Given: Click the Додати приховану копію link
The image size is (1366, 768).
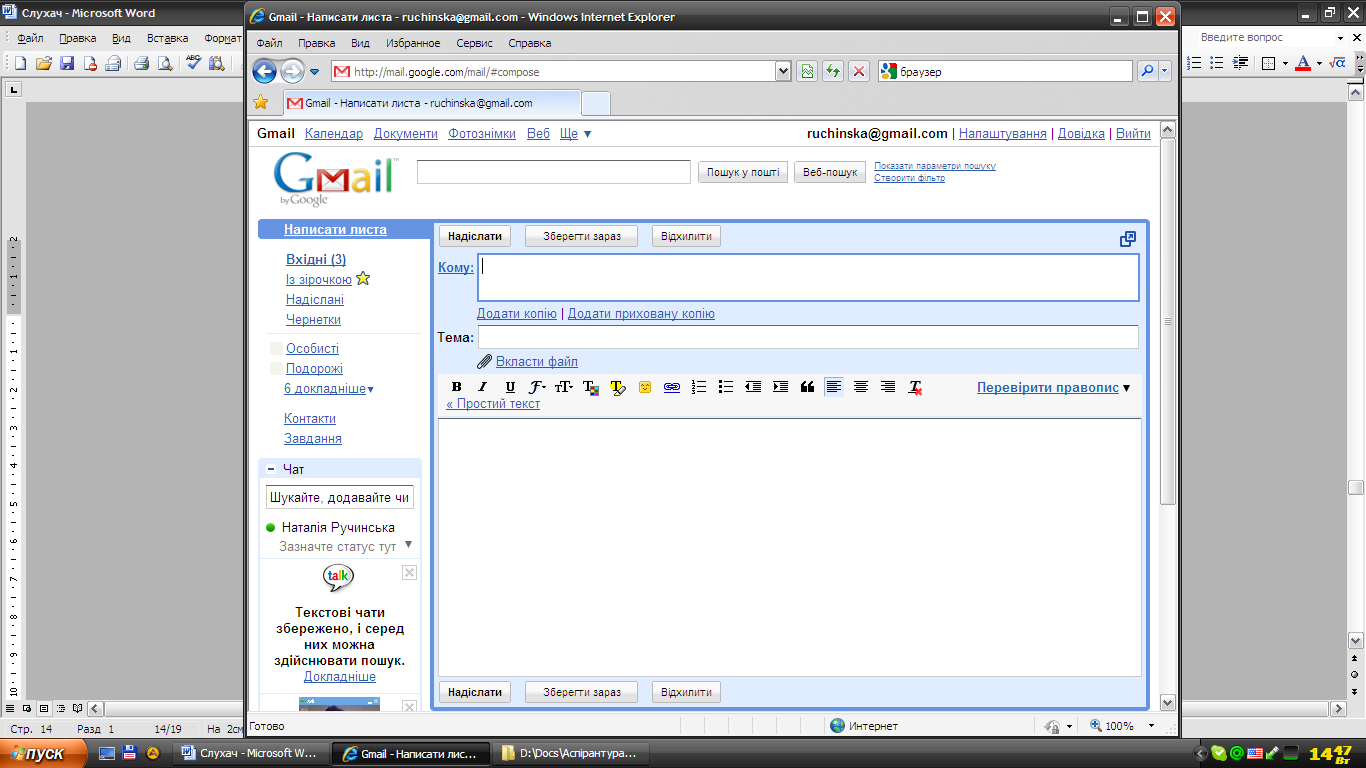Looking at the screenshot, I should point(641,314).
